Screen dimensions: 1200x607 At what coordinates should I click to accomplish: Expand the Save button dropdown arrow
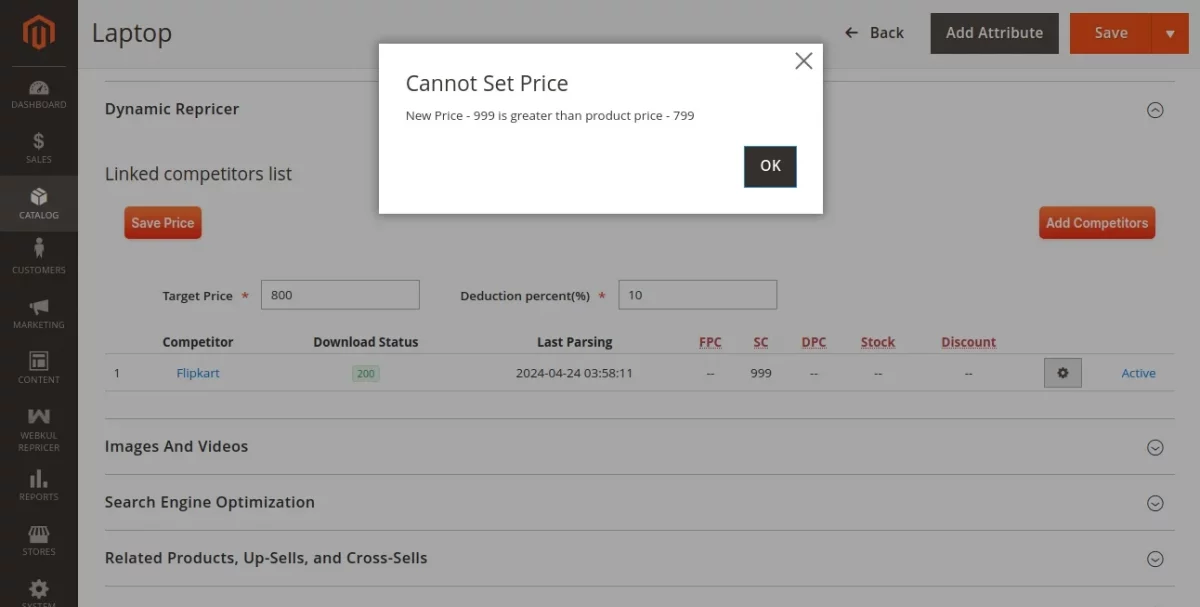1168,32
